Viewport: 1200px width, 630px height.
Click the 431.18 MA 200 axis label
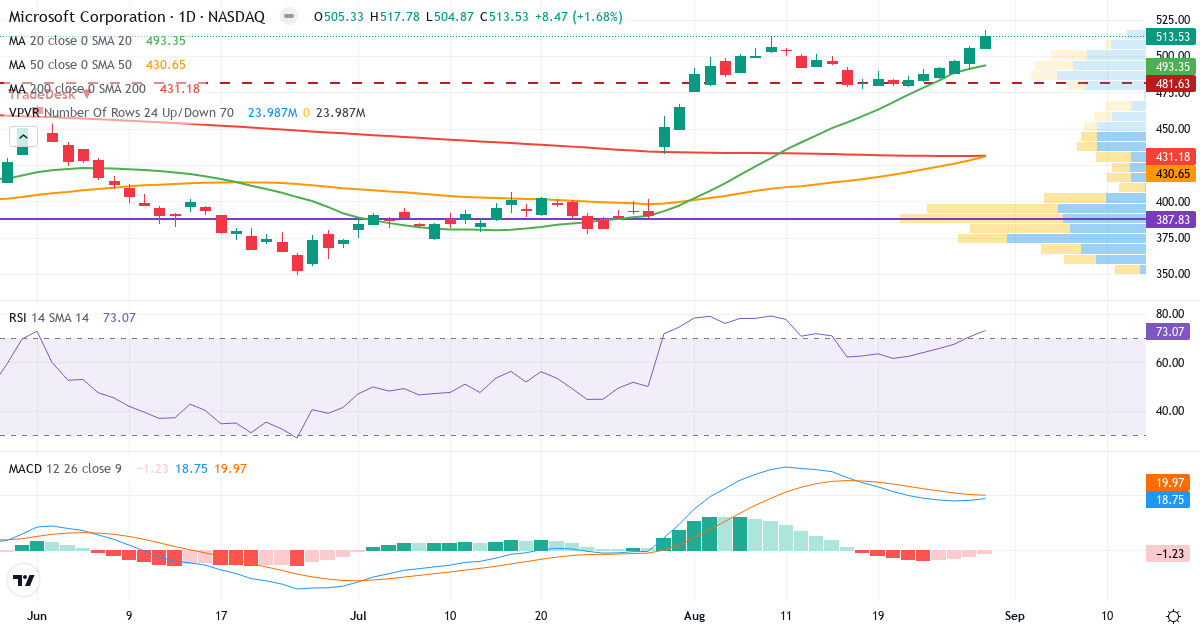point(1171,157)
